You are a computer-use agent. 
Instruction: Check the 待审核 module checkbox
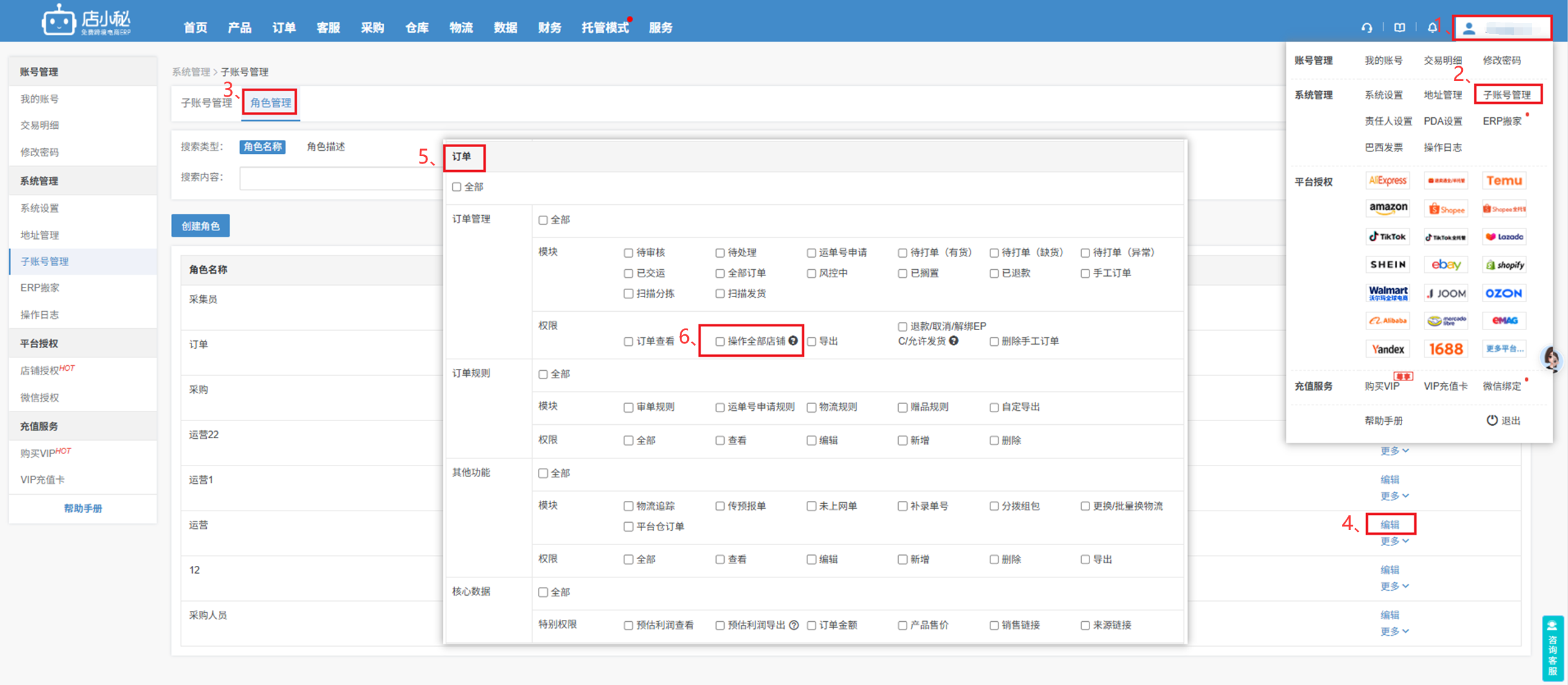pos(628,252)
